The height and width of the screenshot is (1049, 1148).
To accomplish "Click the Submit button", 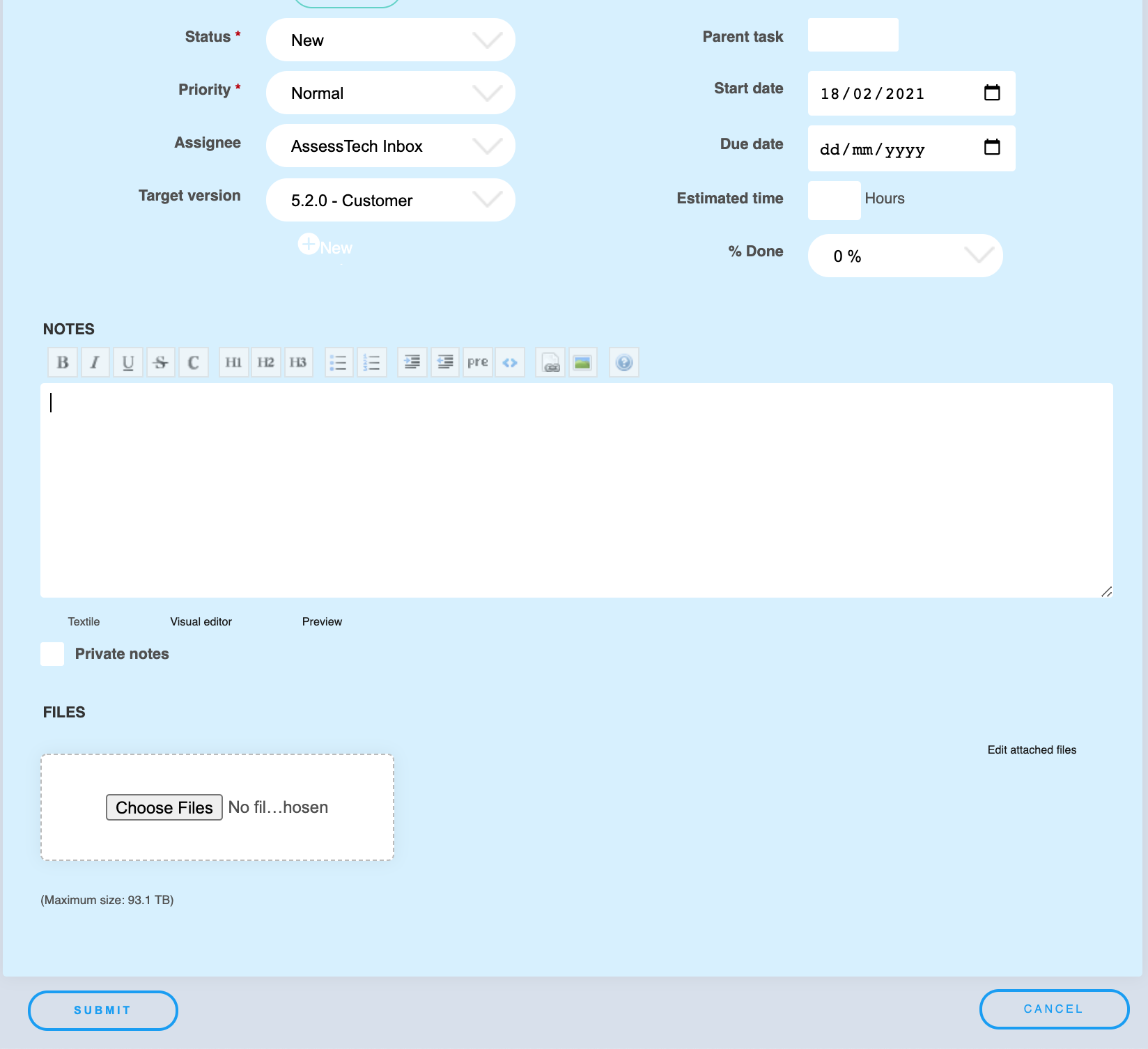I will [x=103, y=1011].
